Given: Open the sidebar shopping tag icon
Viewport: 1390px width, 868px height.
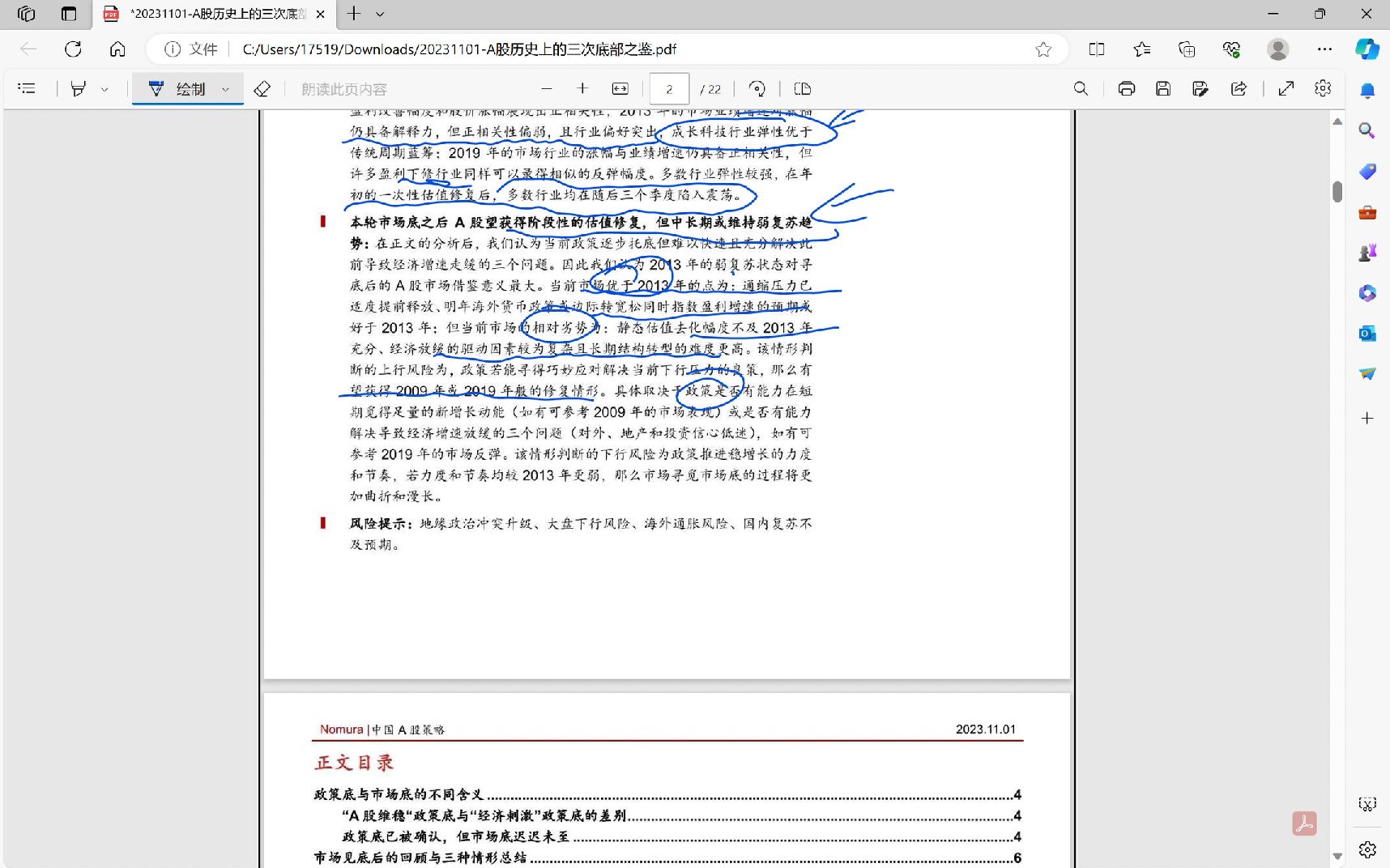Looking at the screenshot, I should 1367,172.
